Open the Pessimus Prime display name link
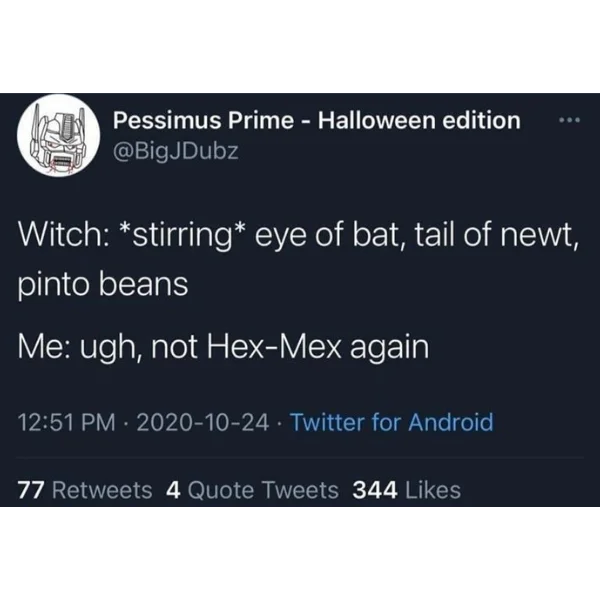Screen dimensions: 600x600 pyautogui.click(x=316, y=121)
